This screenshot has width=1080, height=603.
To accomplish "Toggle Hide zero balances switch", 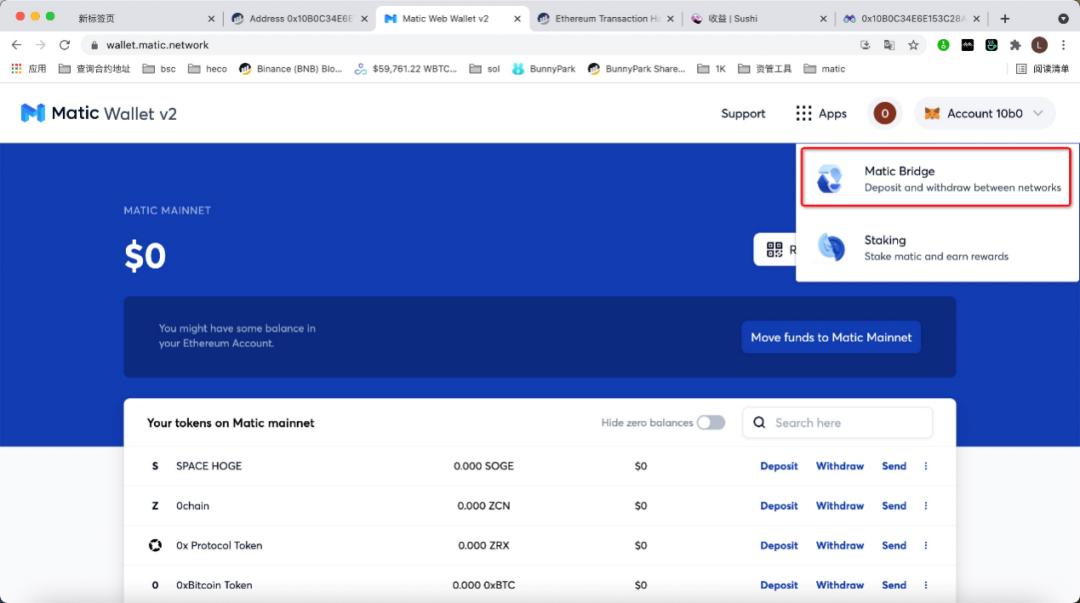I will pos(711,423).
